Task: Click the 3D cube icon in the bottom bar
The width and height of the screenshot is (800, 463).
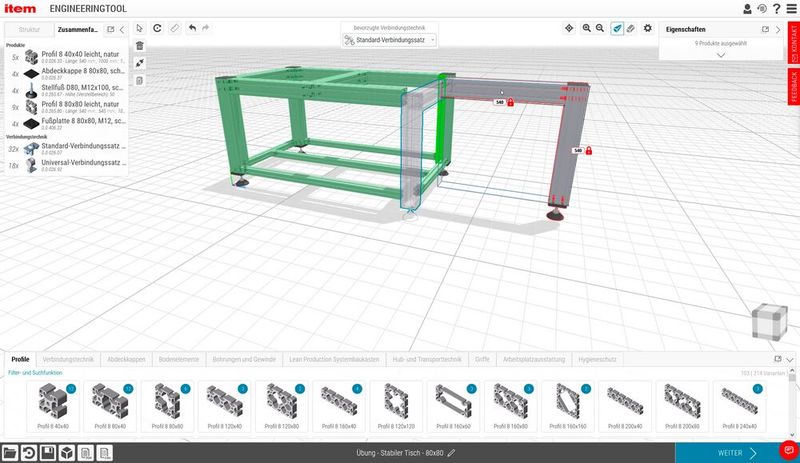Action: [x=66, y=453]
